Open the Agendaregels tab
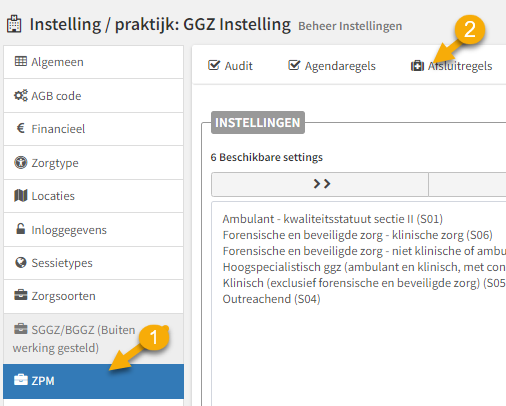 (332, 66)
